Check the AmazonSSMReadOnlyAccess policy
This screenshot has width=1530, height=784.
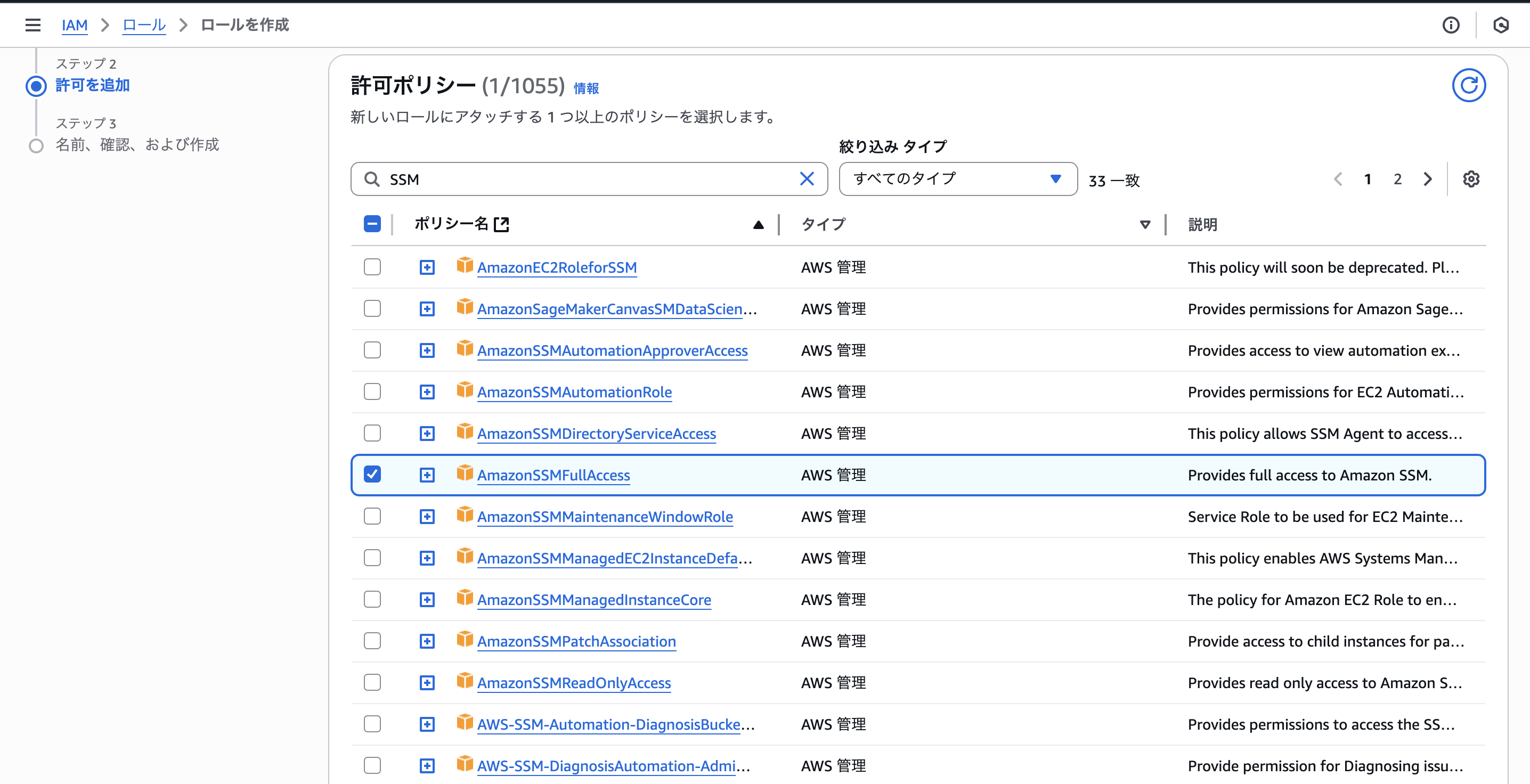pos(372,682)
